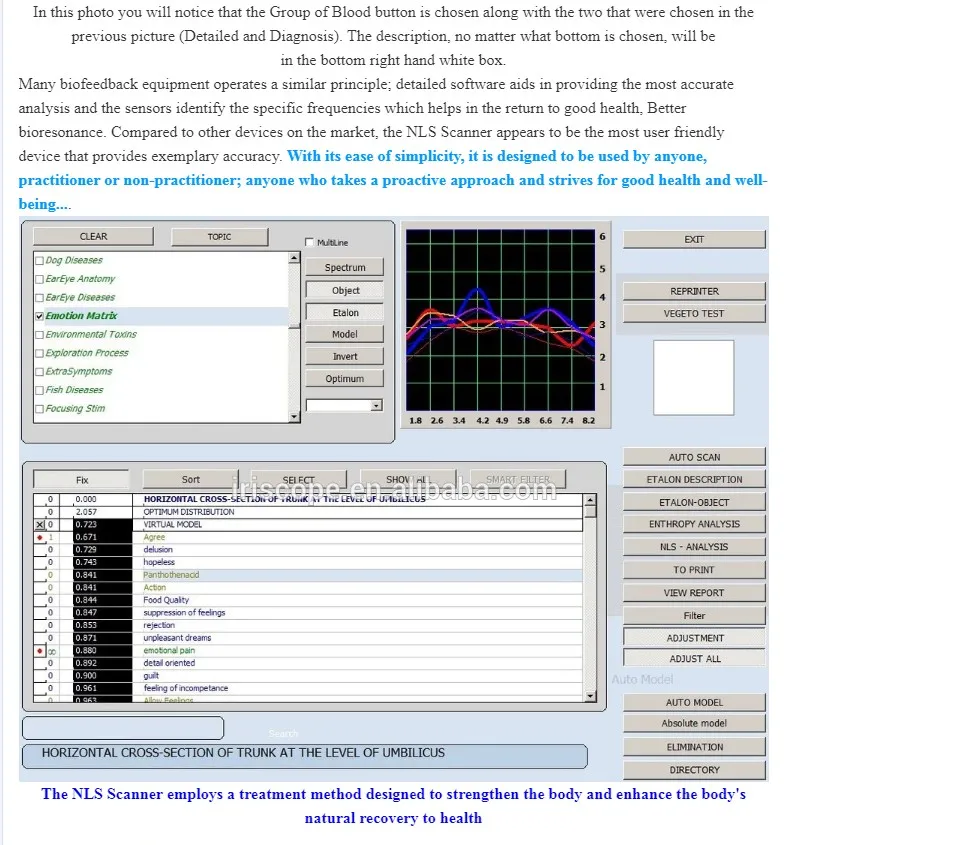Click the Object button
Image resolution: width=956 pixels, height=845 pixels.
tap(345, 290)
